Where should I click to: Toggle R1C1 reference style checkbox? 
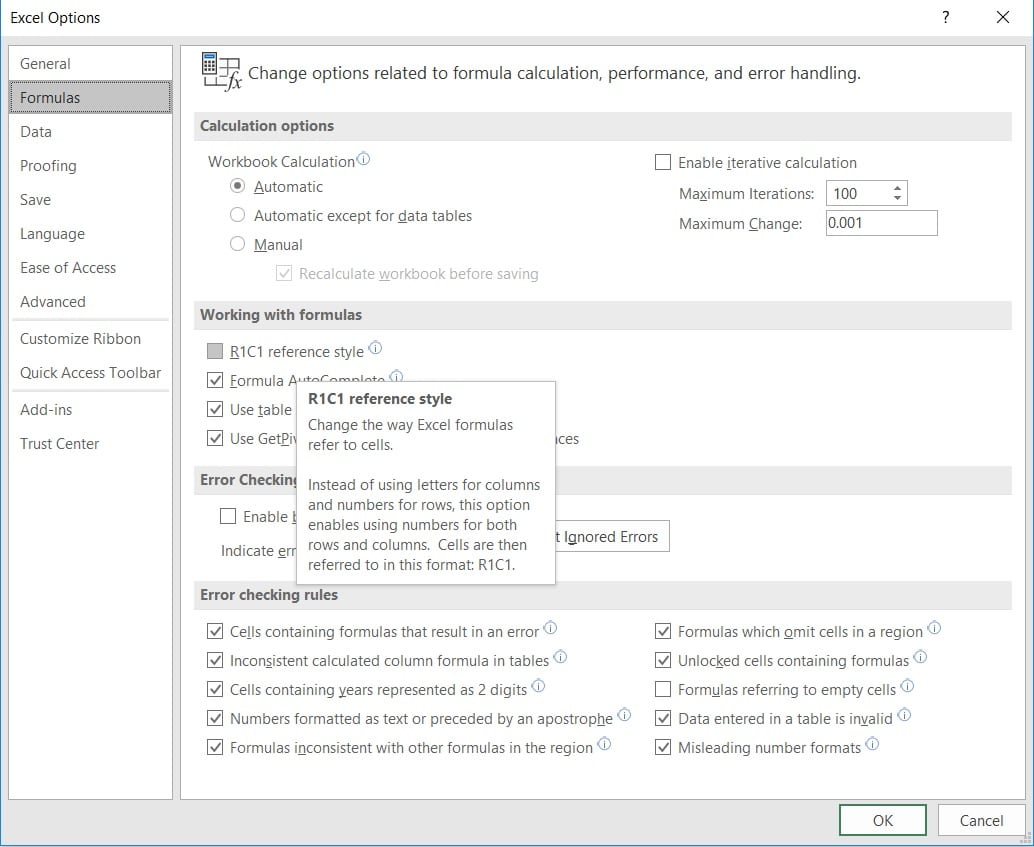click(x=215, y=351)
